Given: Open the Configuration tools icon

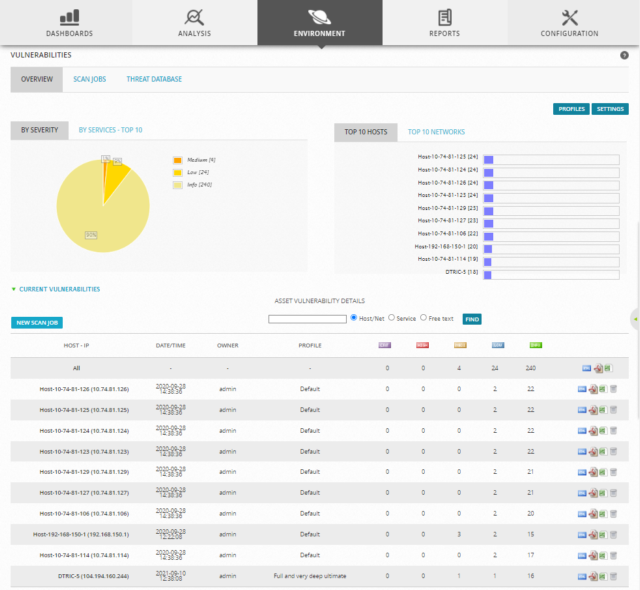Looking at the screenshot, I should tap(571, 17).
